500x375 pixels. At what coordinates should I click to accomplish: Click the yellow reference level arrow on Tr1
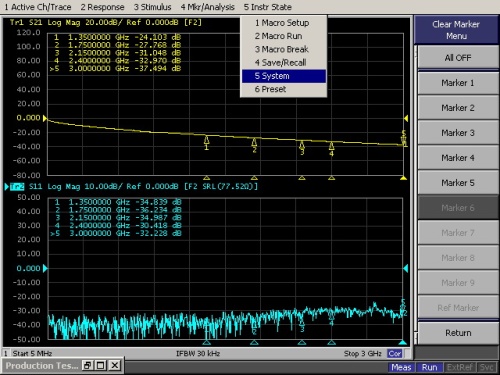[x=45, y=118]
